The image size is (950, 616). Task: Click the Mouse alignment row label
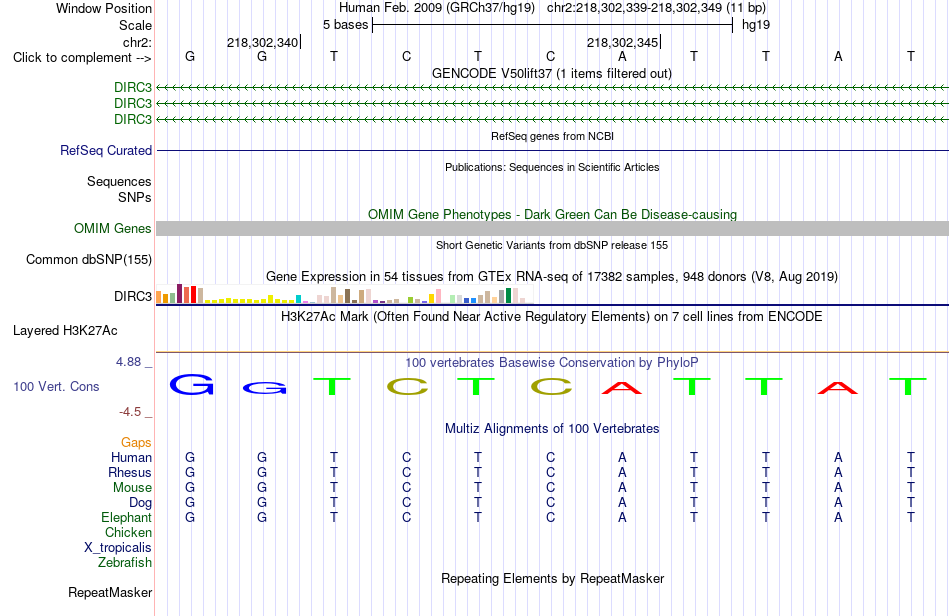(x=132, y=488)
